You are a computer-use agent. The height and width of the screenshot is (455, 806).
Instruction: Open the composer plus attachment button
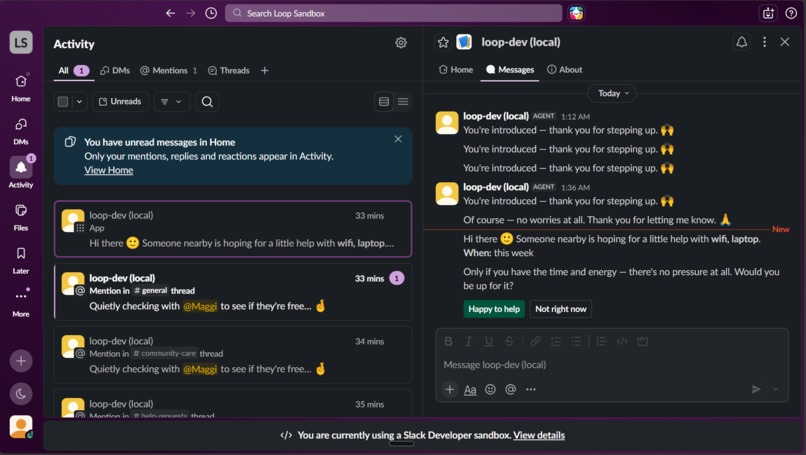tap(449, 389)
